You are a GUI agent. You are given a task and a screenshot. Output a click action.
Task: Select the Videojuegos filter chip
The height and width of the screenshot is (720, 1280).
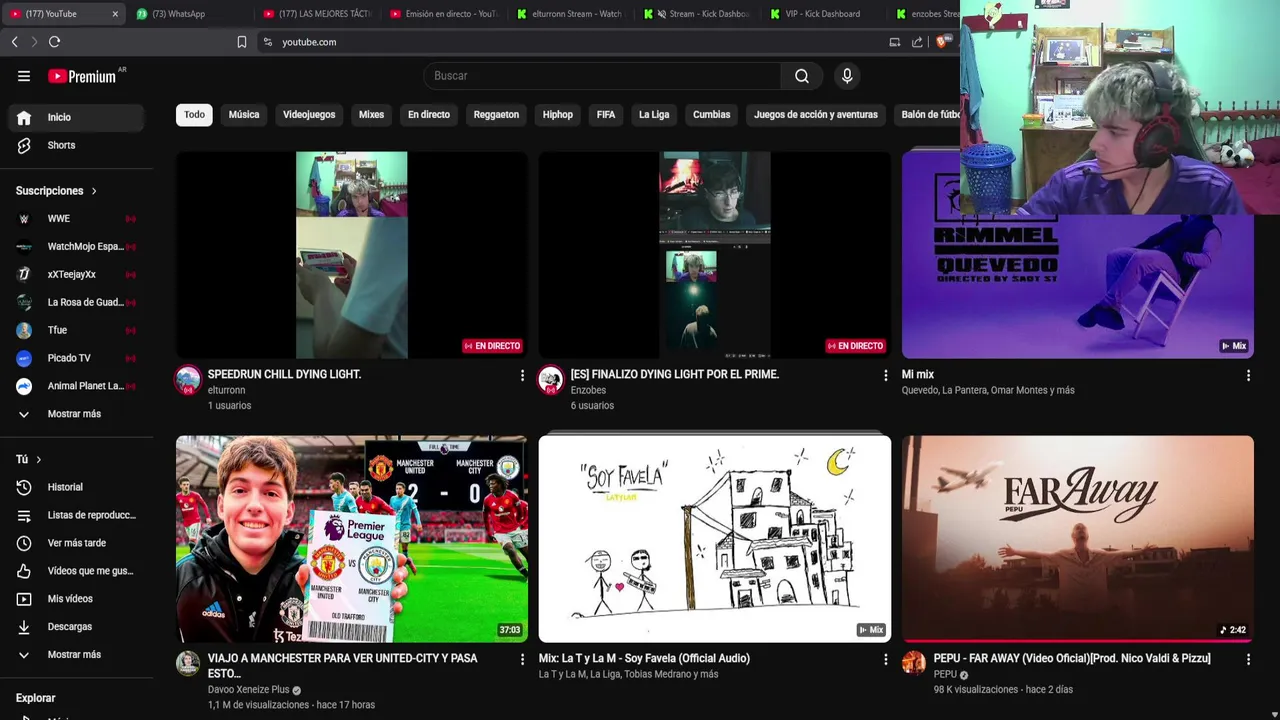pyautogui.click(x=309, y=114)
